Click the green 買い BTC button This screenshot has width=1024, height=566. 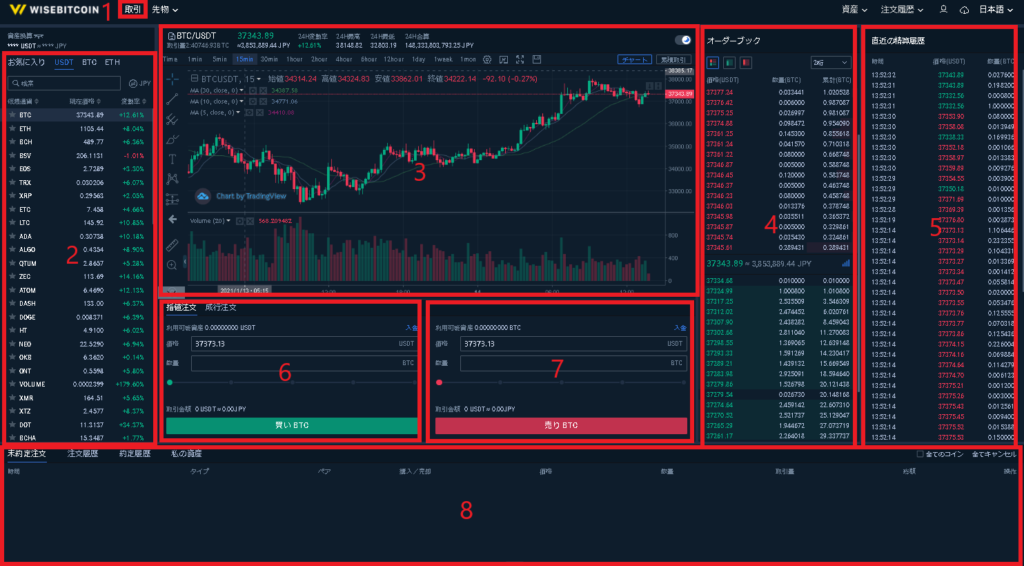(x=292, y=426)
